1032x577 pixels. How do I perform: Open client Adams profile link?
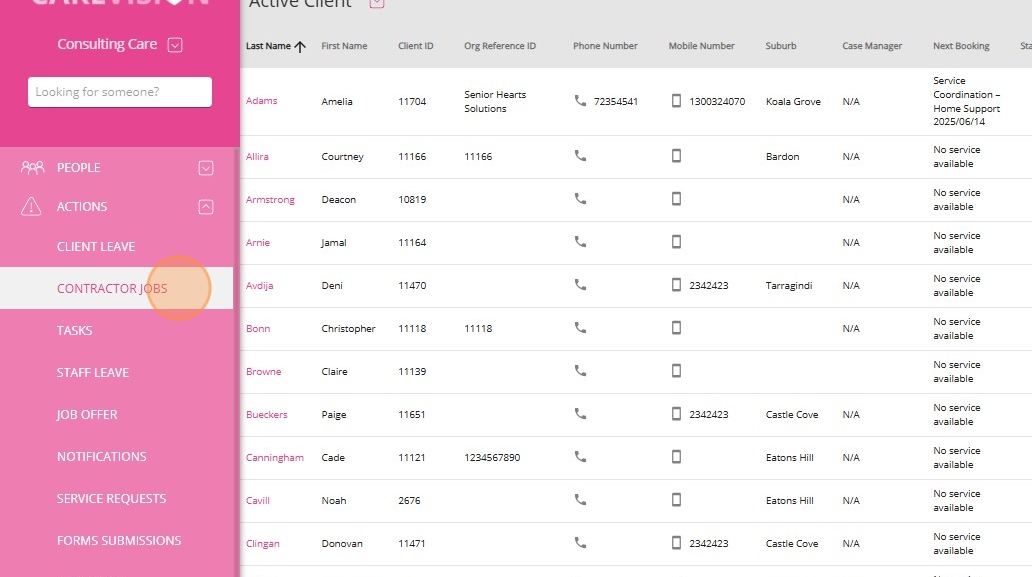click(x=261, y=101)
